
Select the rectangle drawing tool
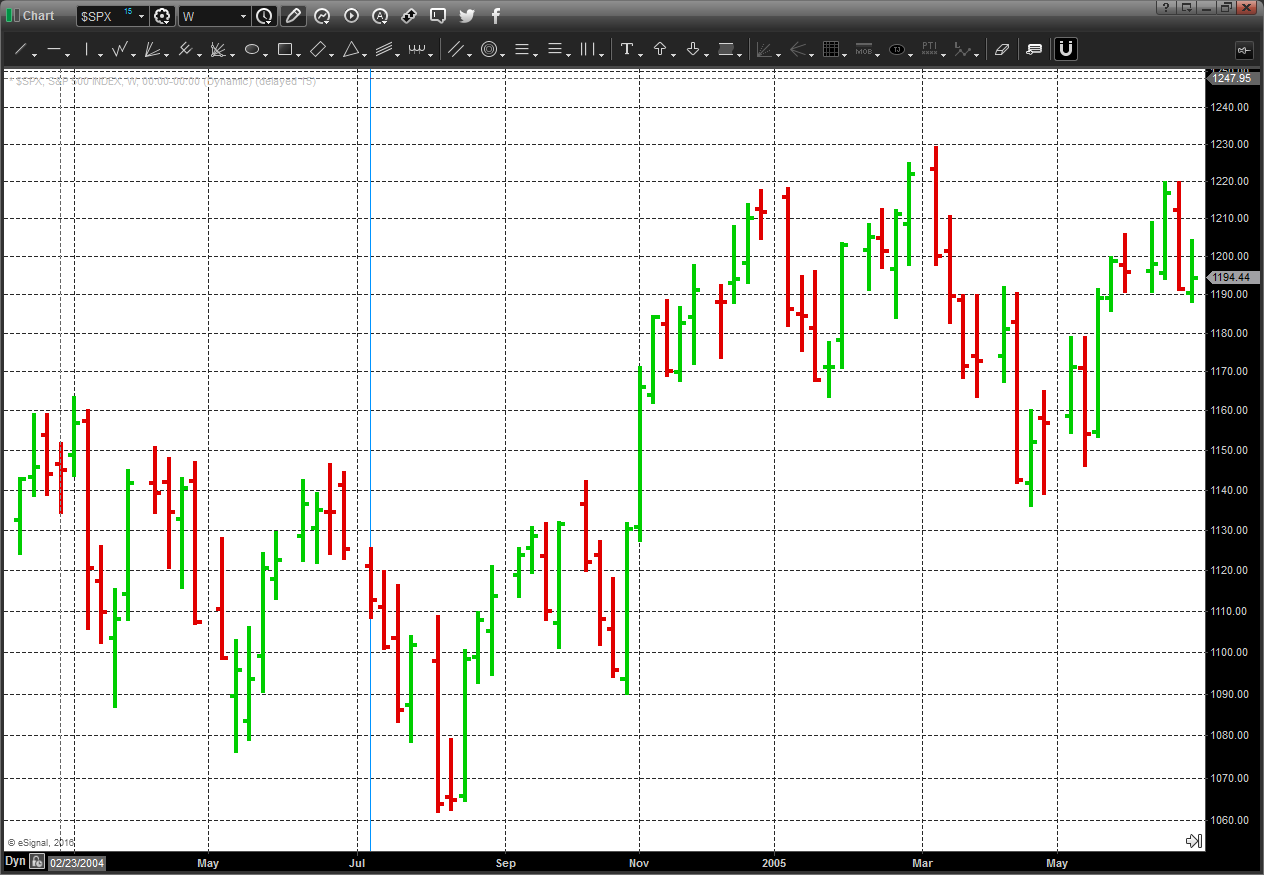285,49
